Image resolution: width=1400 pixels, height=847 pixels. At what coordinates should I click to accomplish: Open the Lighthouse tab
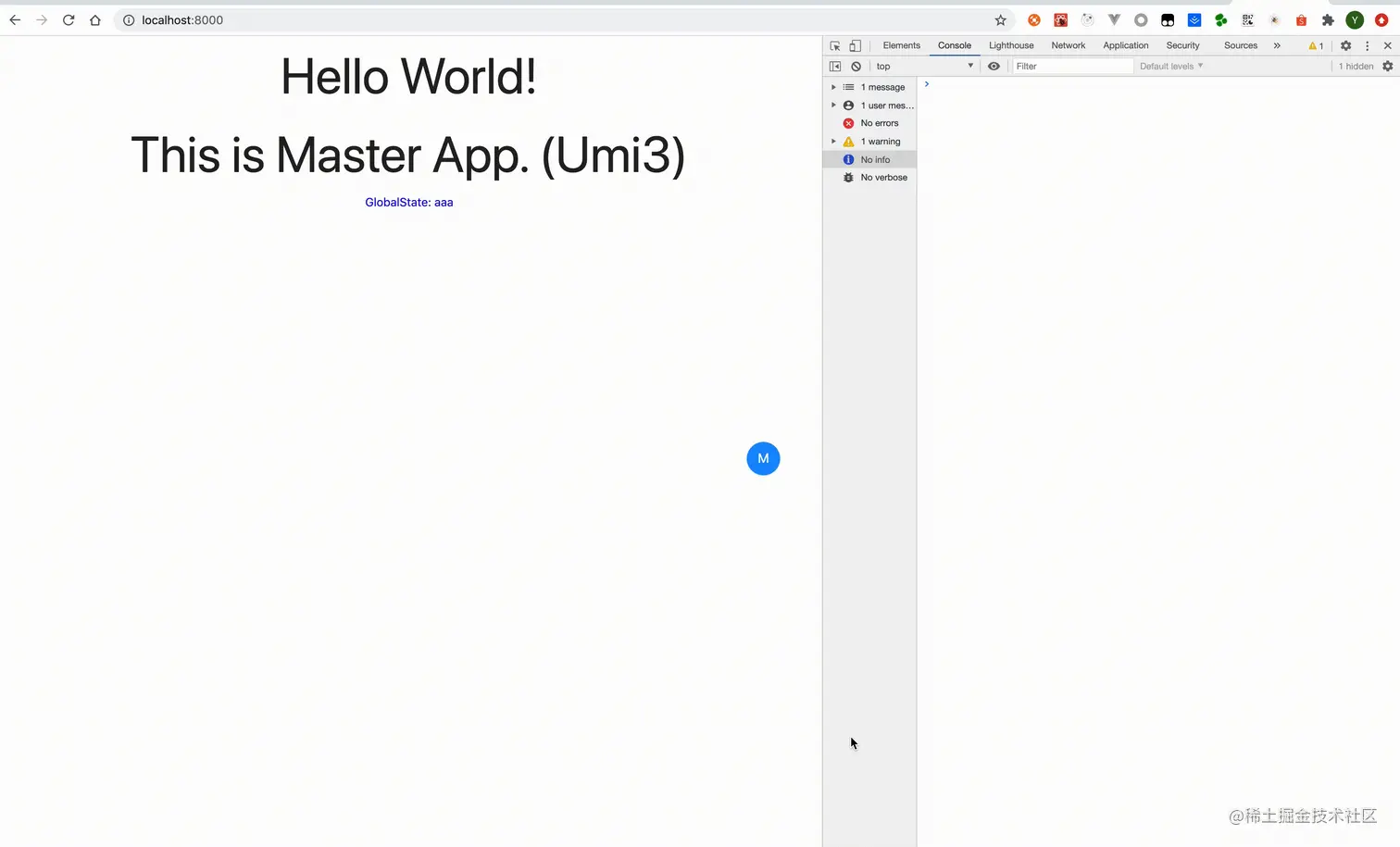point(1011,45)
